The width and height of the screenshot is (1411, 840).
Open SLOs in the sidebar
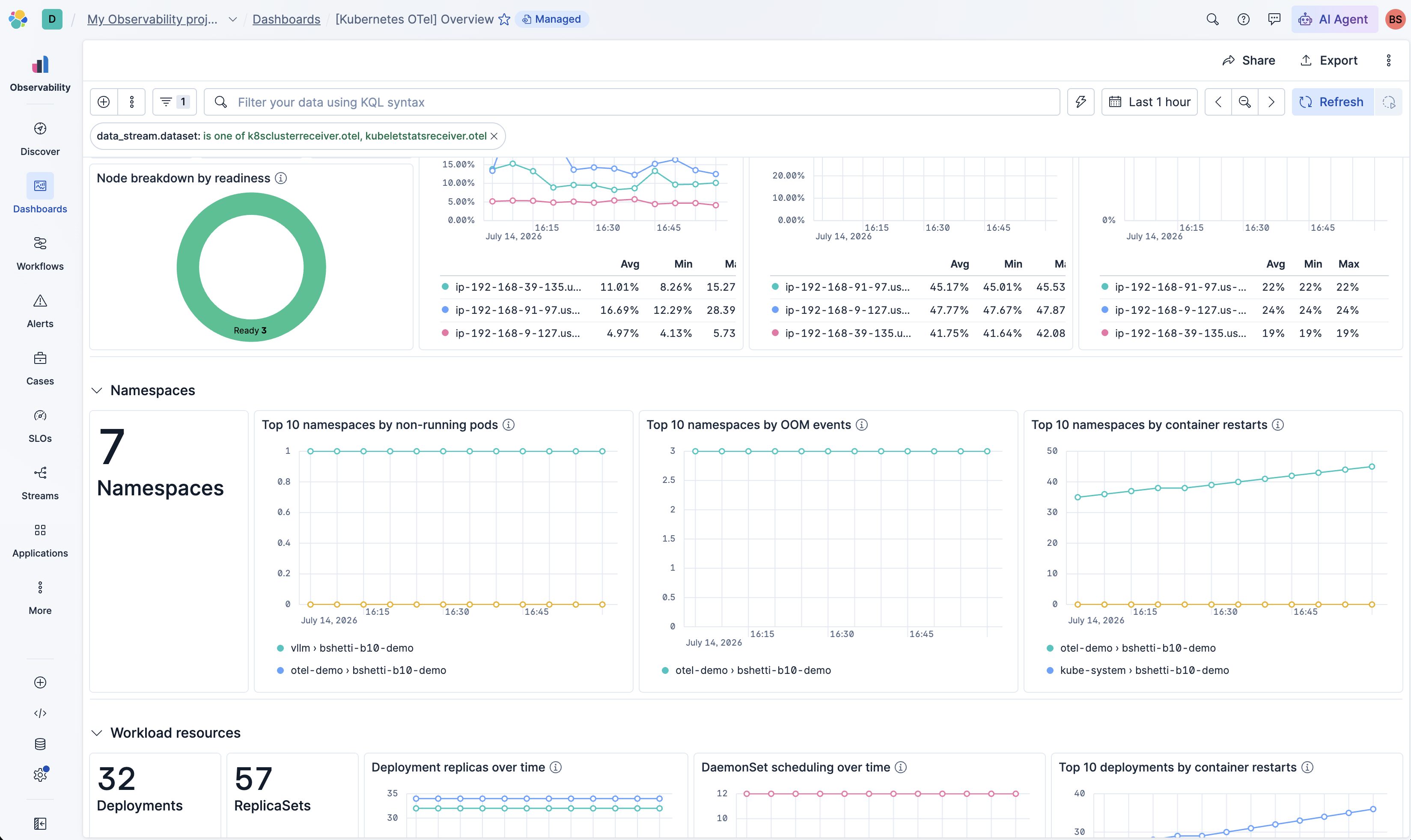(40, 426)
